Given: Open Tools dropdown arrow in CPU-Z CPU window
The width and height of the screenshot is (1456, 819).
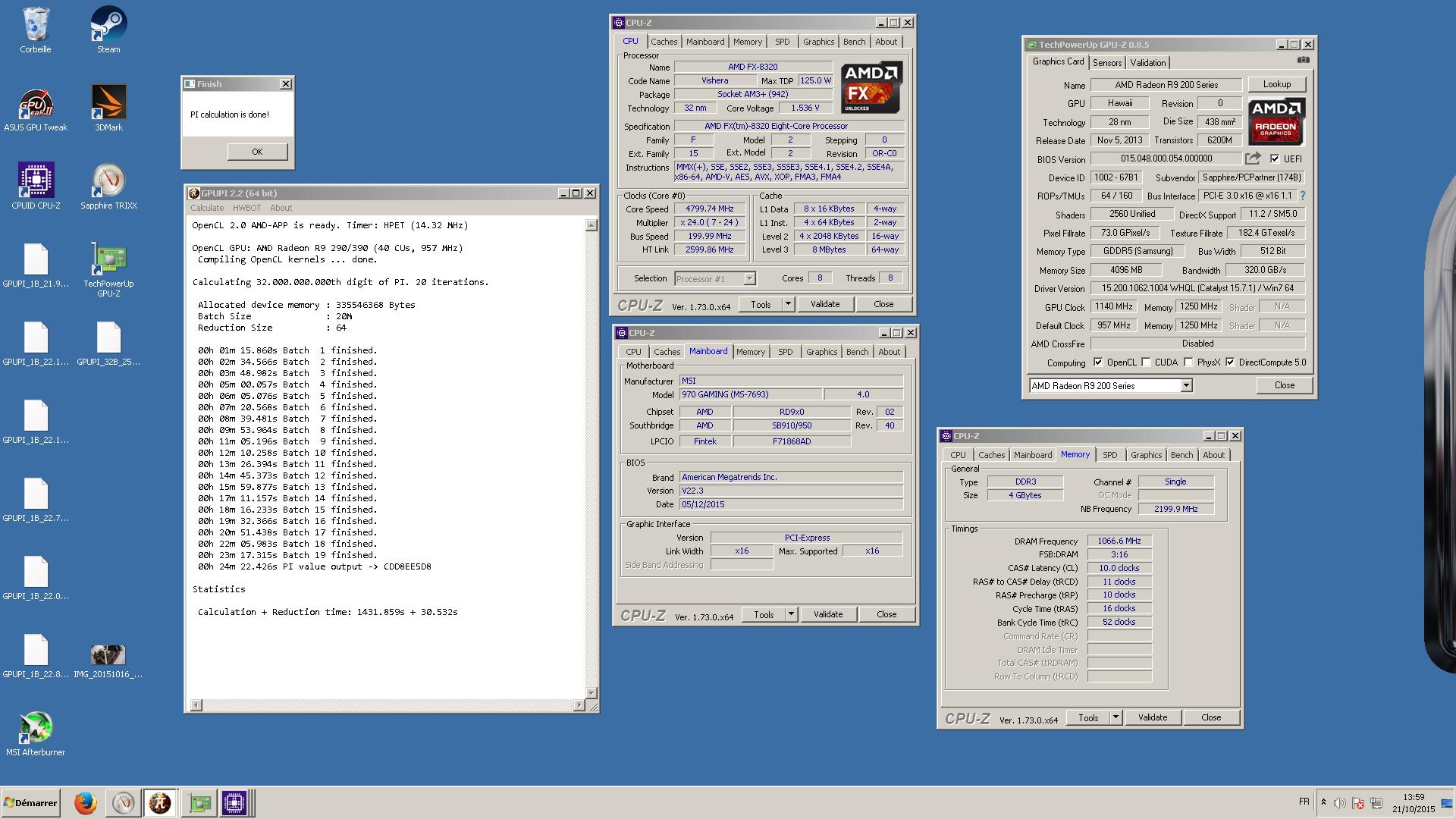Looking at the screenshot, I should [x=787, y=304].
